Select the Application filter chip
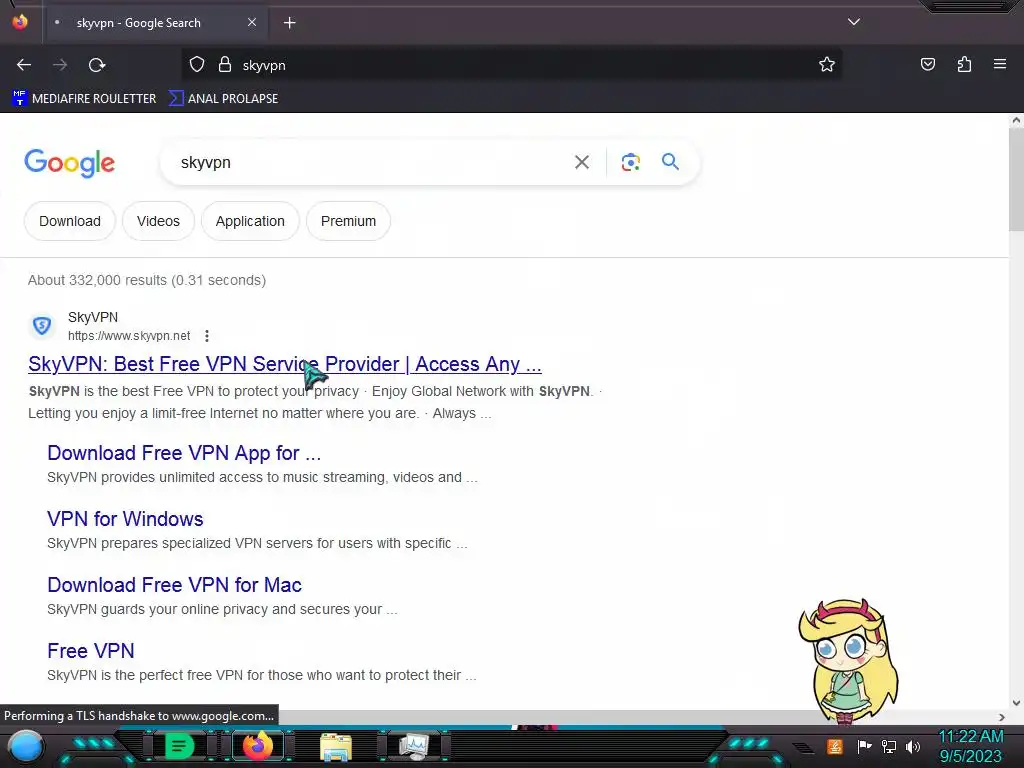 tap(250, 221)
